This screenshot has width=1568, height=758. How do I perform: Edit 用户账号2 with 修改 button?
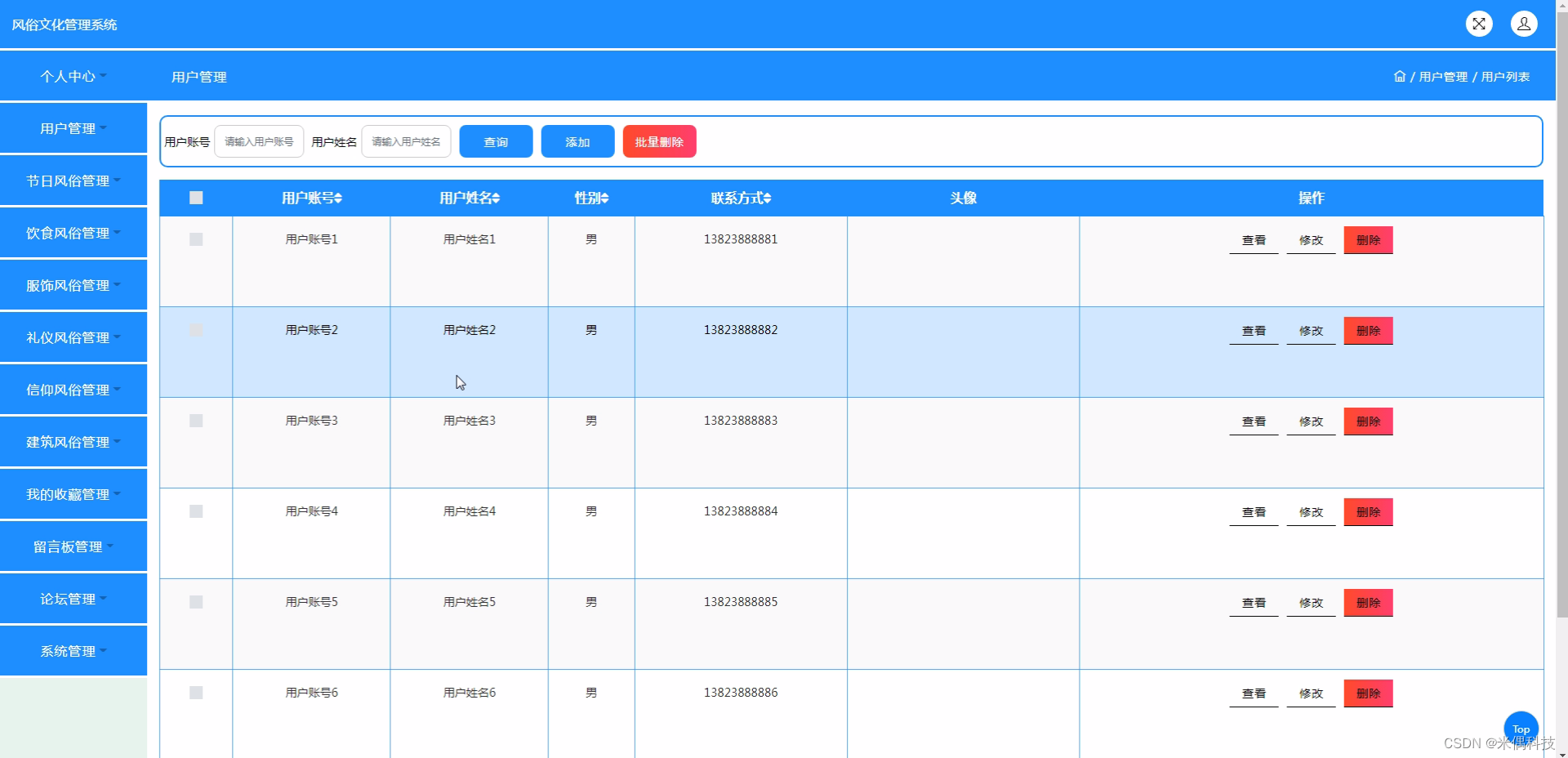pos(1311,331)
